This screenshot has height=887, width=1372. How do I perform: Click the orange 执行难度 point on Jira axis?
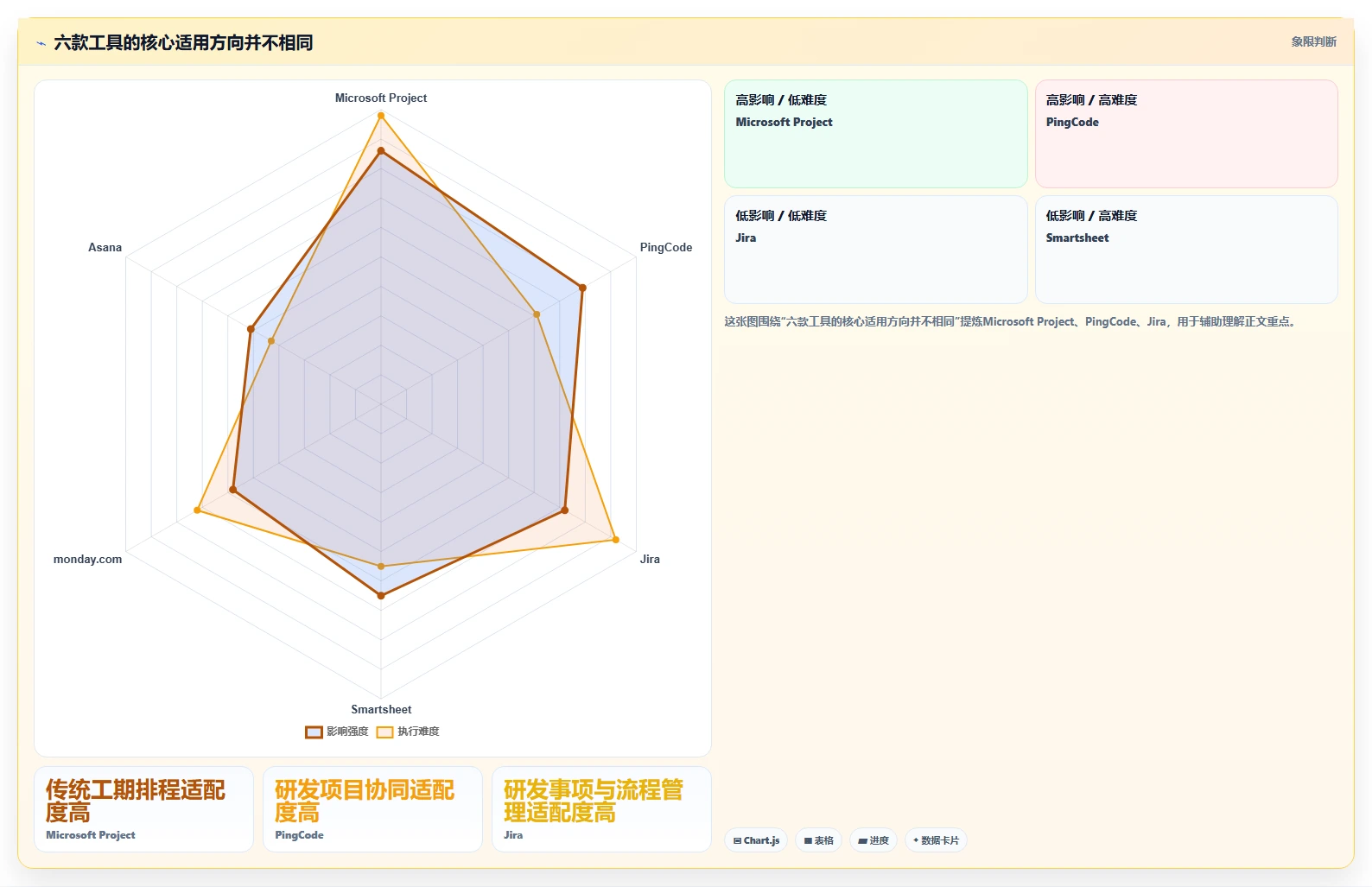click(615, 540)
